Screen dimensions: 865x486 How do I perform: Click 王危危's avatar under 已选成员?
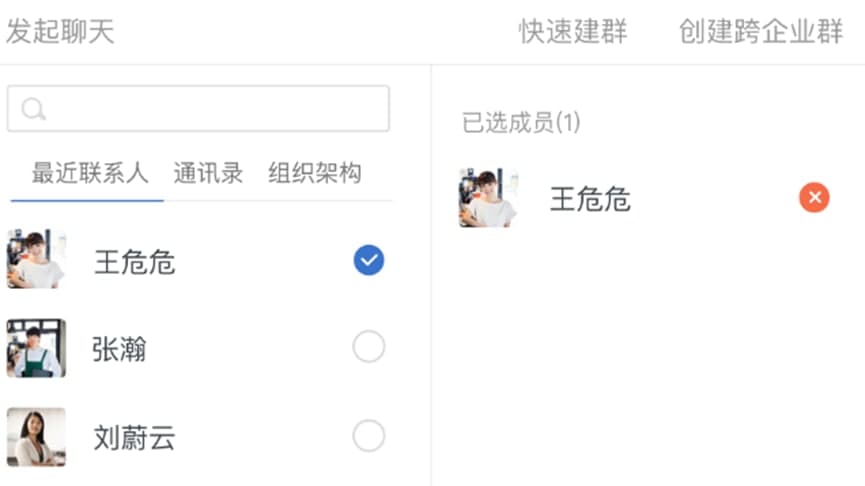click(x=488, y=198)
